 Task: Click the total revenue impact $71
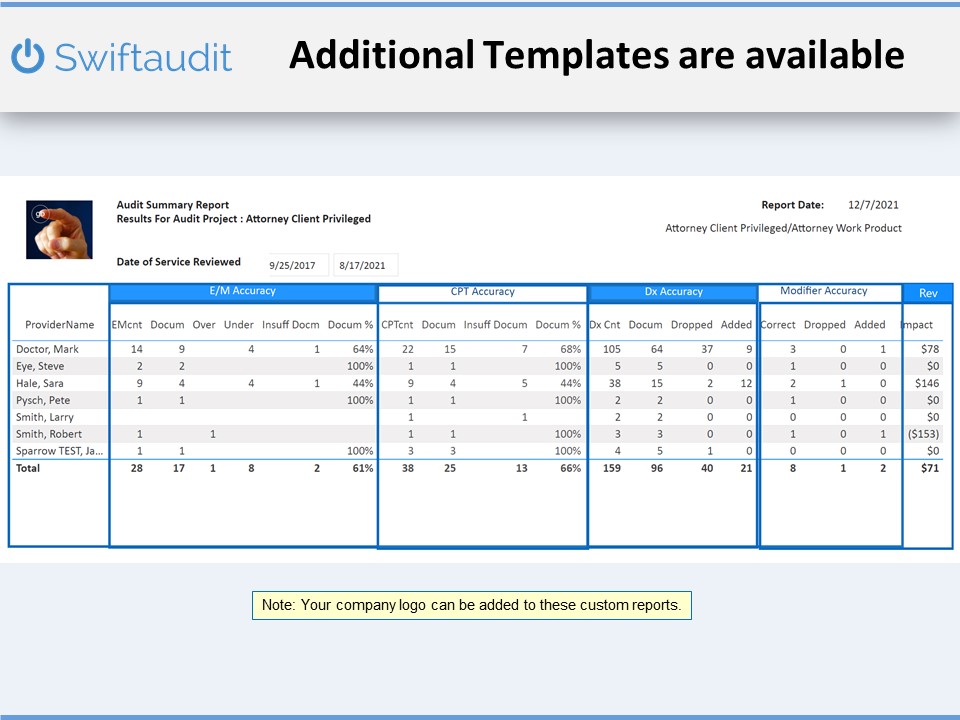click(x=929, y=468)
